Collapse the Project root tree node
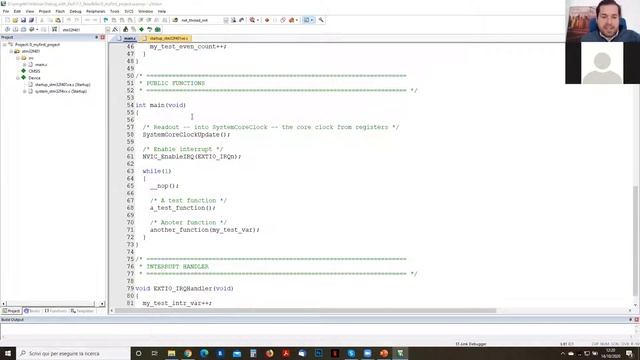 click(x=5, y=44)
